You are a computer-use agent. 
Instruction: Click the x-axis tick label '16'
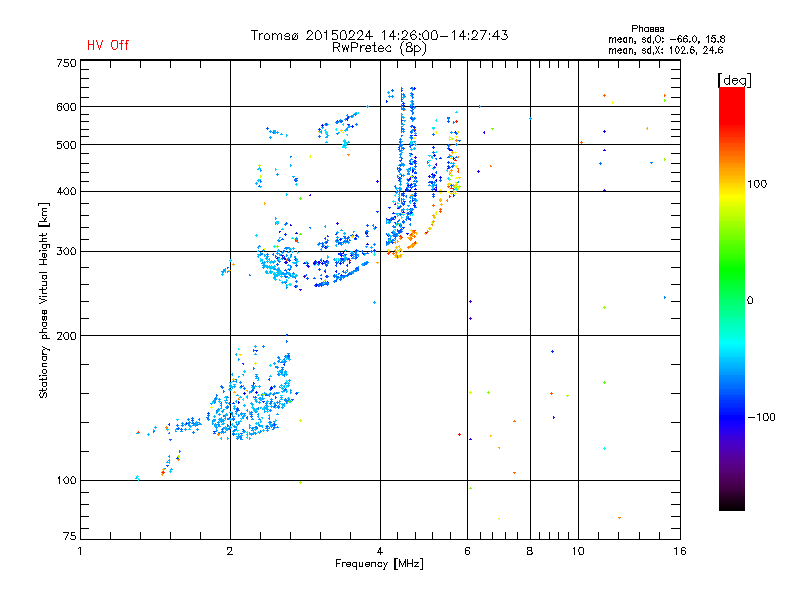pyautogui.click(x=680, y=551)
